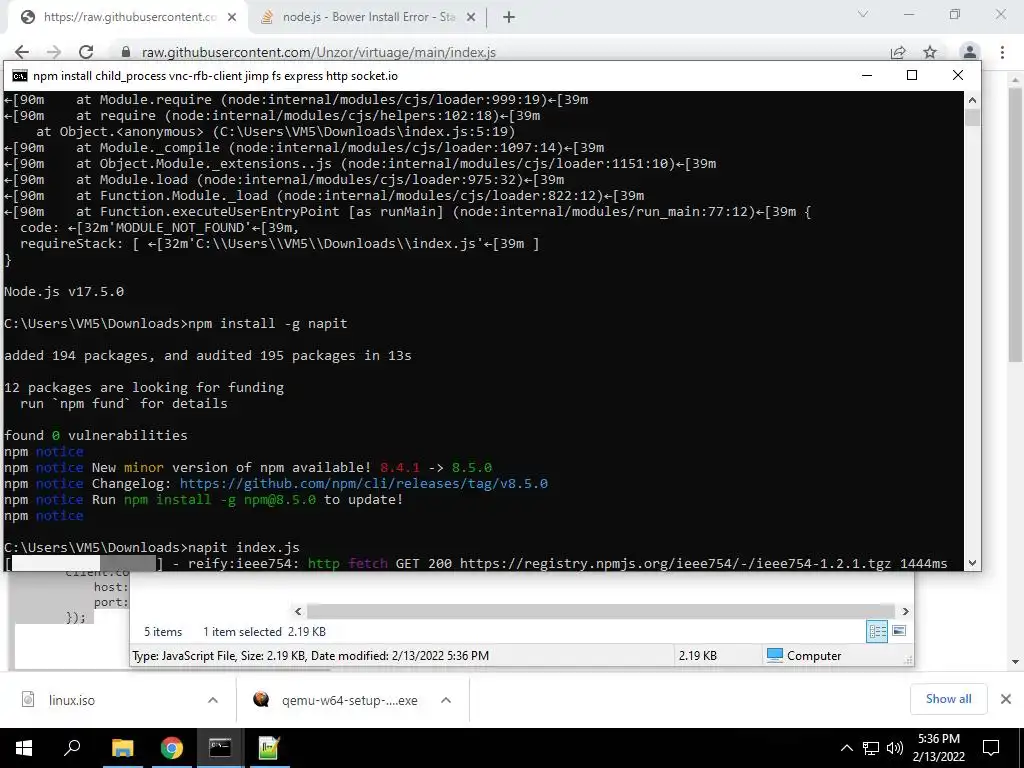
Task: Switch Explorer to large icons view
Action: [899, 631]
